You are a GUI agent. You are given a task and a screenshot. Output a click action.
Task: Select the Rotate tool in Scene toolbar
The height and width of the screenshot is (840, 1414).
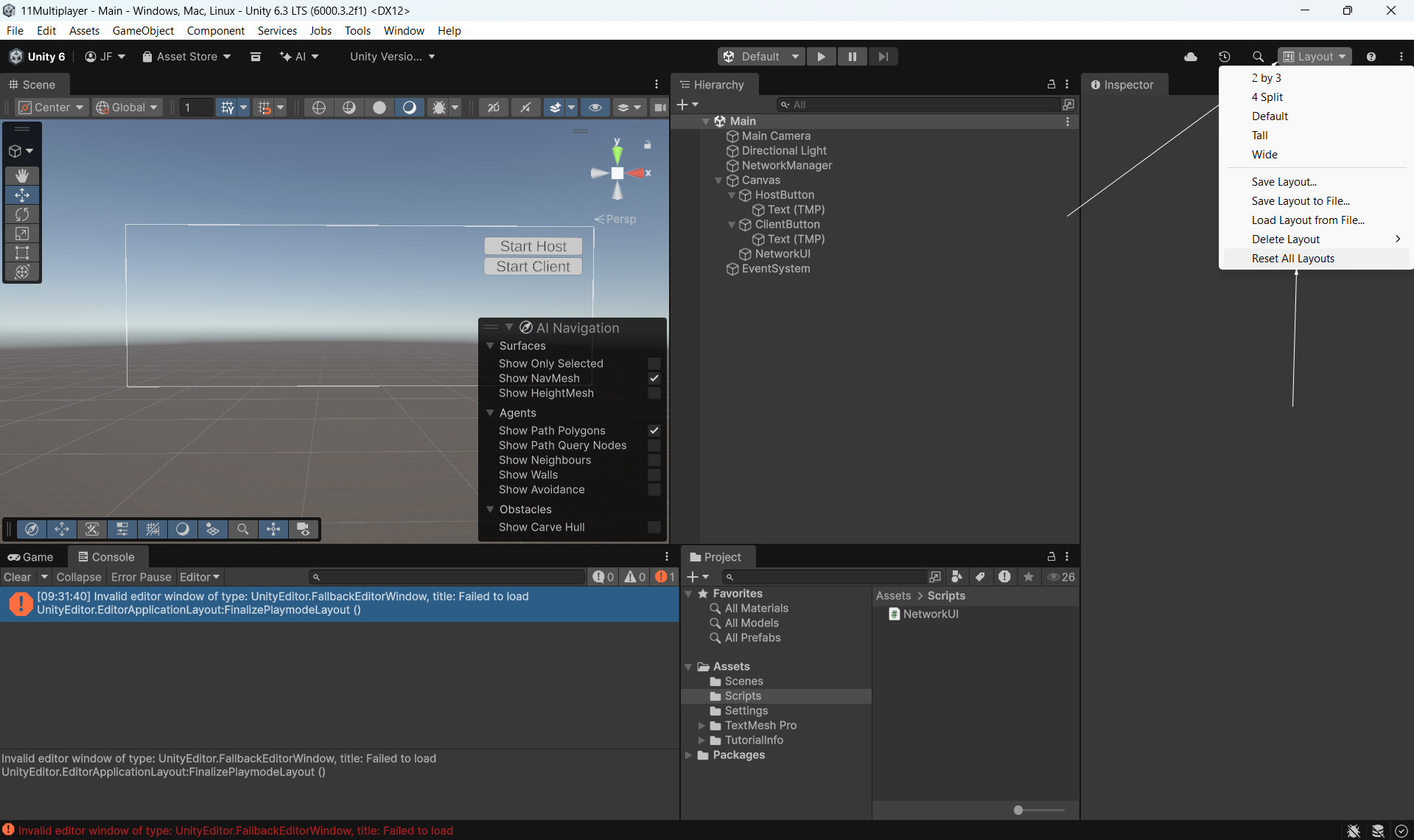(22, 214)
